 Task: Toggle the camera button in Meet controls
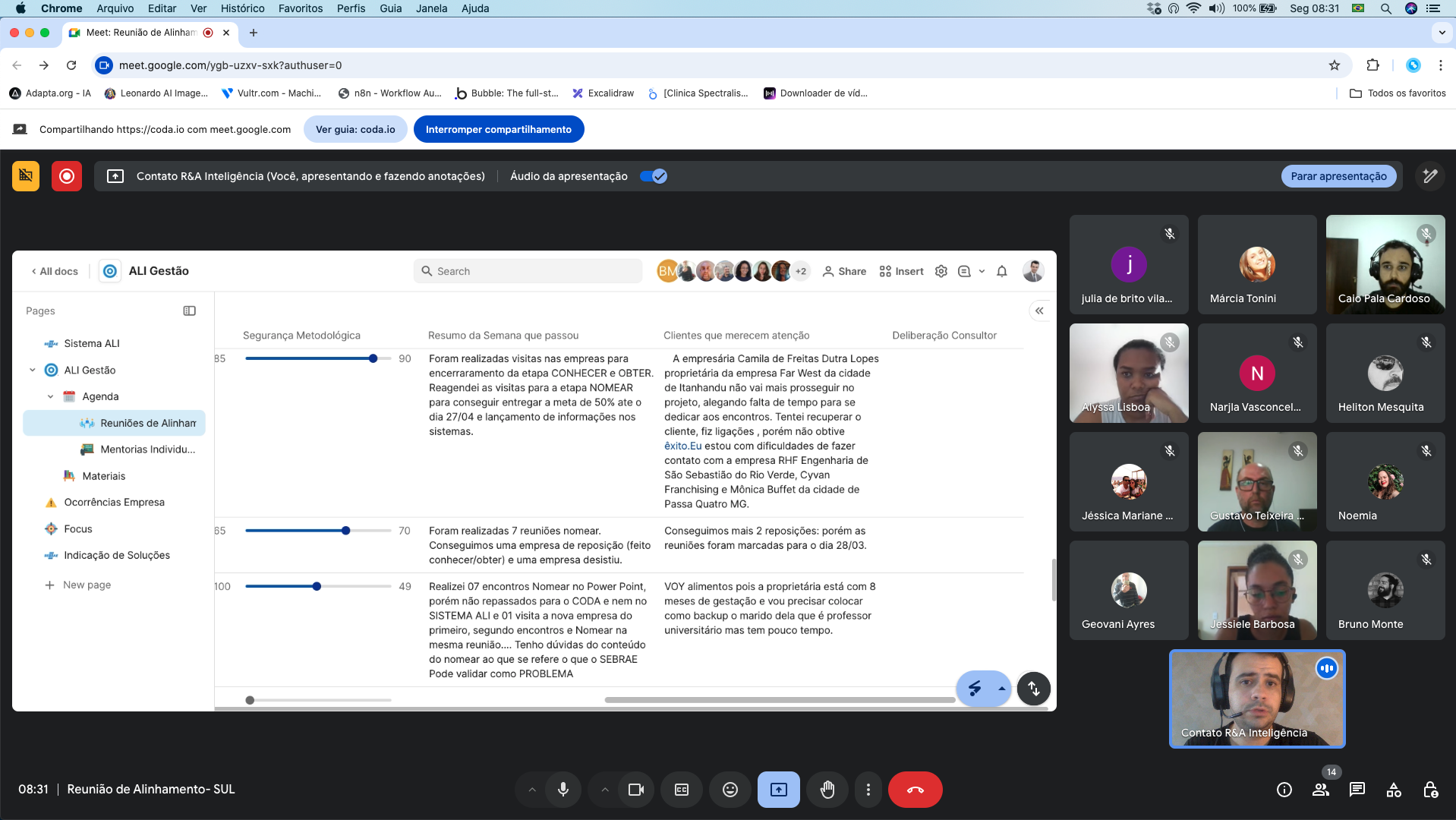click(636, 790)
